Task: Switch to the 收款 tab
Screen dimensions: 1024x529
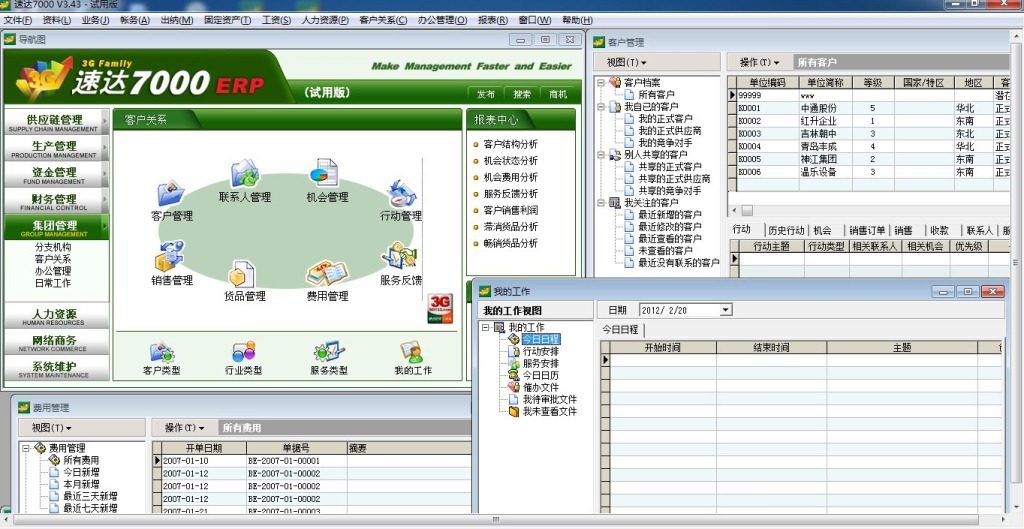Action: tap(939, 231)
